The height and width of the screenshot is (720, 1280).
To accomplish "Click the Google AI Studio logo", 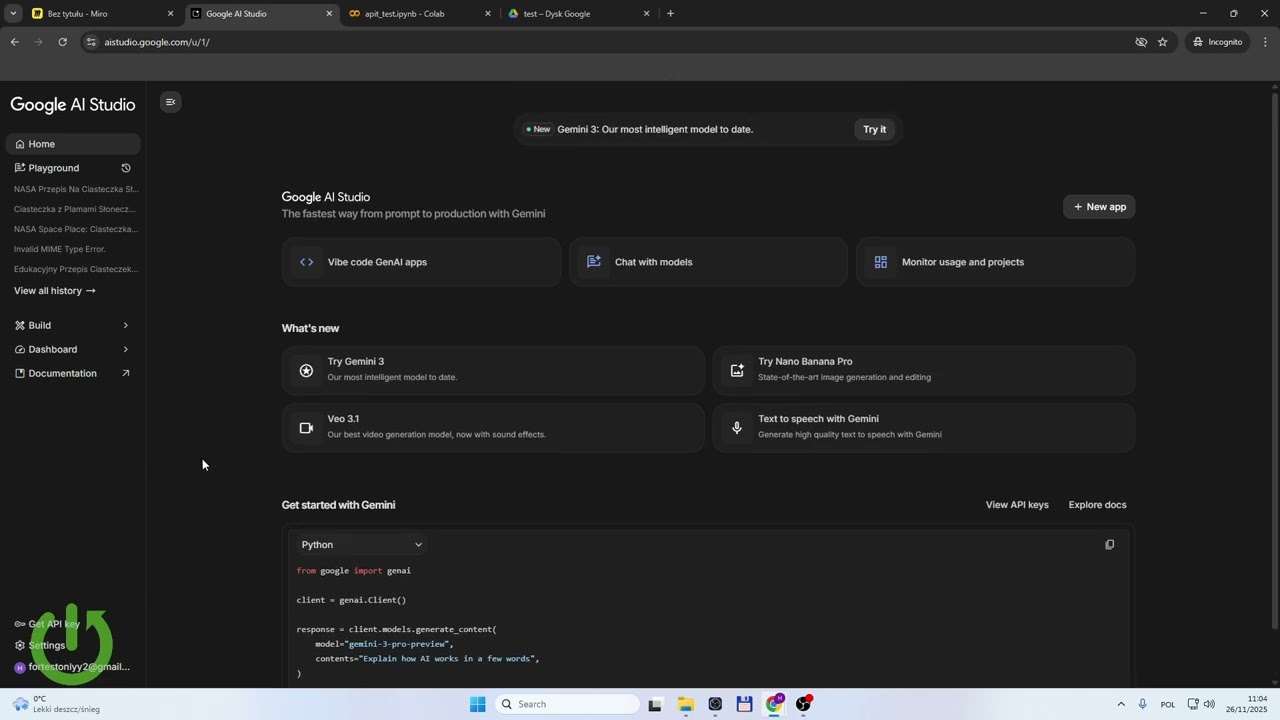I will pyautogui.click(x=72, y=104).
